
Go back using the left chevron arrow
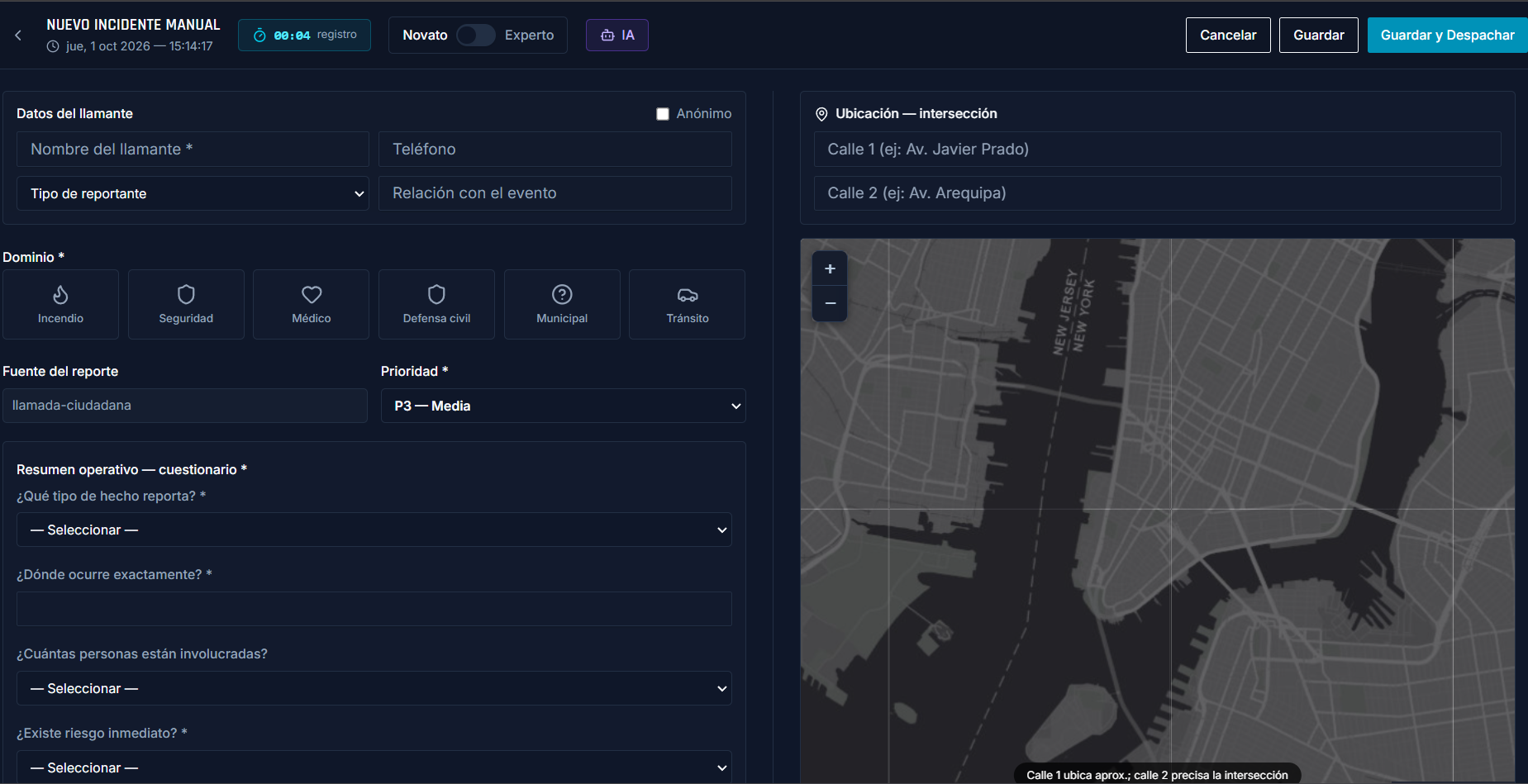click(x=18, y=36)
